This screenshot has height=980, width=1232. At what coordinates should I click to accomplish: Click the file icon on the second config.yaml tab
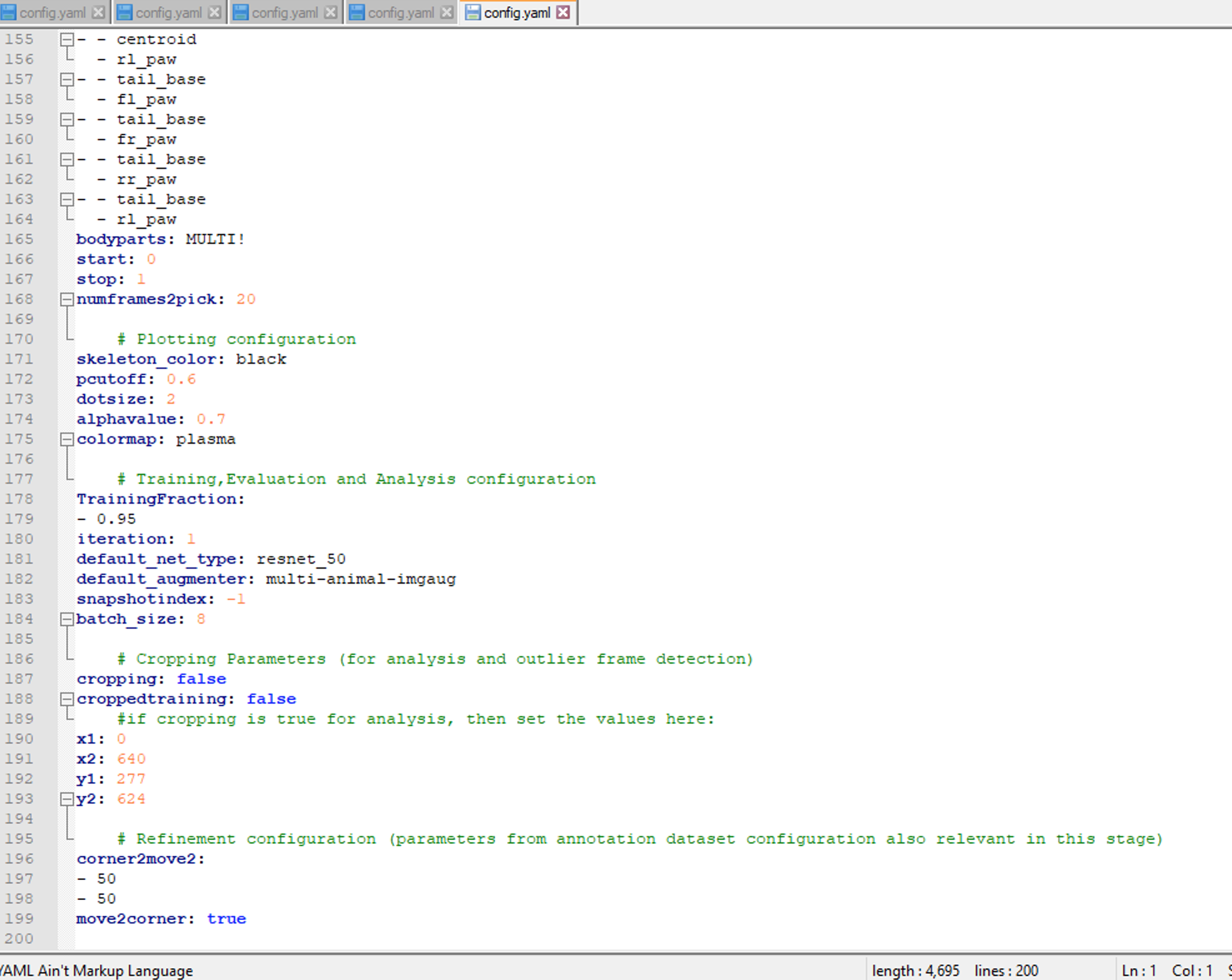coord(125,11)
